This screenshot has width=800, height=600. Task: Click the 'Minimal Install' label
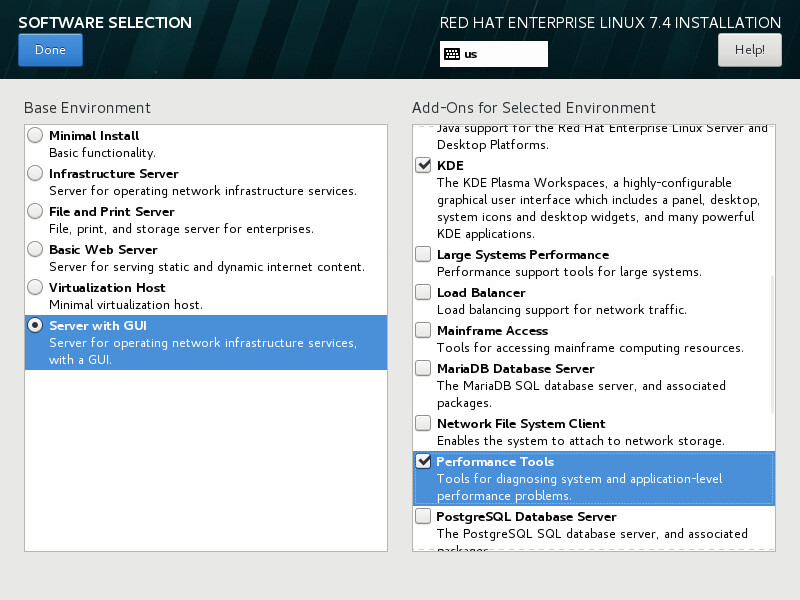[94, 136]
